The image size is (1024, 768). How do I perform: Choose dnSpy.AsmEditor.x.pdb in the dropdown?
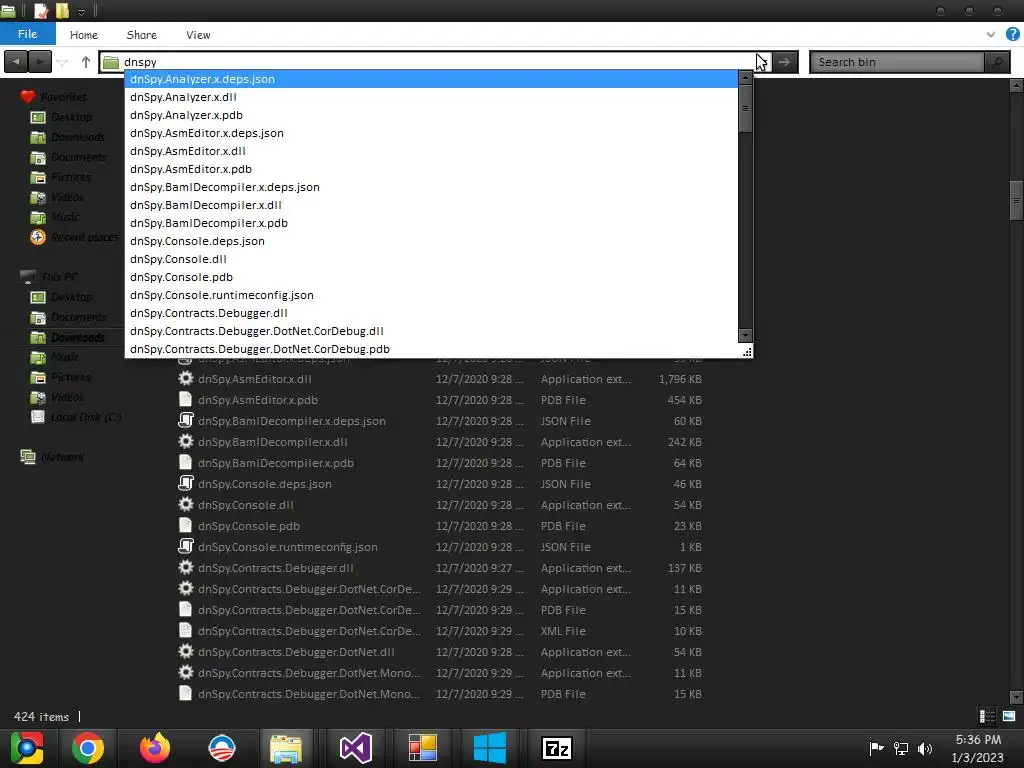coord(431,169)
